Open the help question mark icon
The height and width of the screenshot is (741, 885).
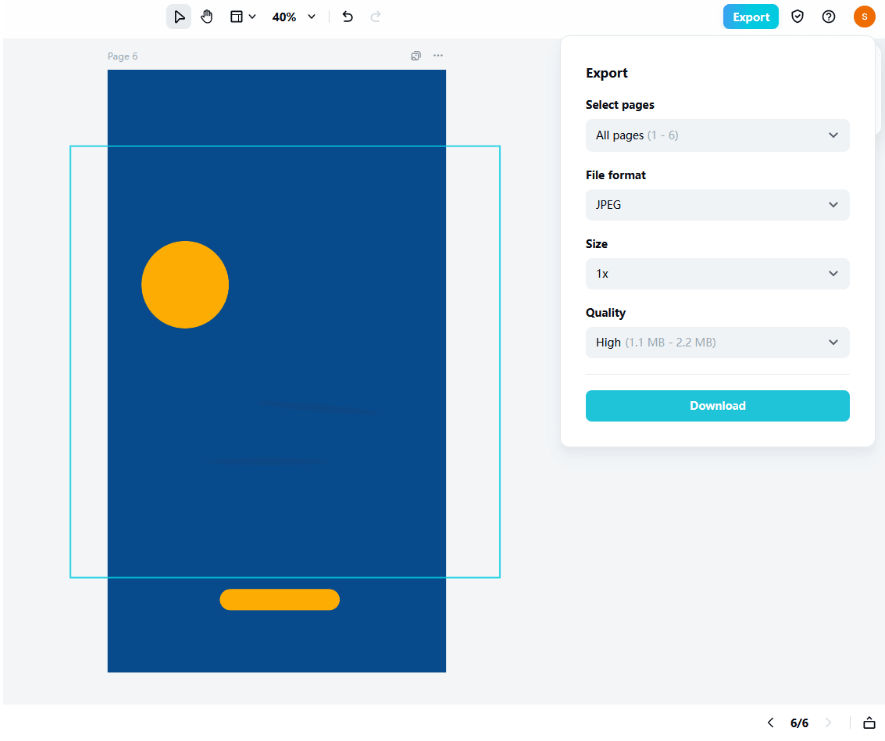coord(828,17)
